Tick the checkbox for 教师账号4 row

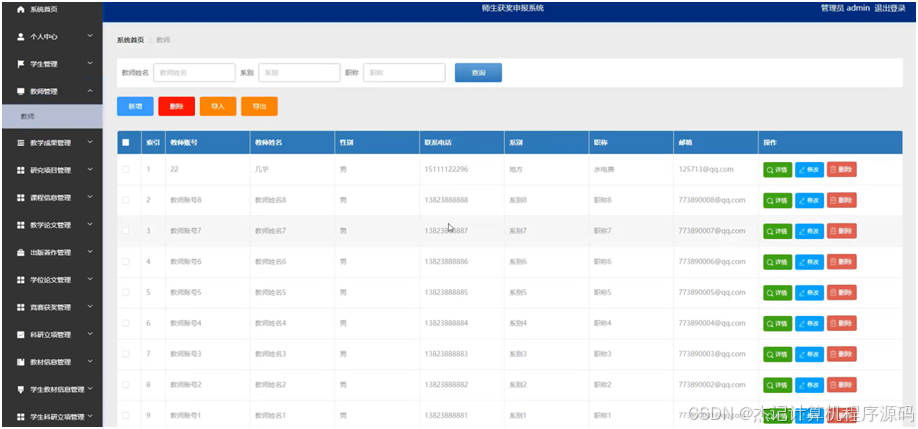click(126, 323)
